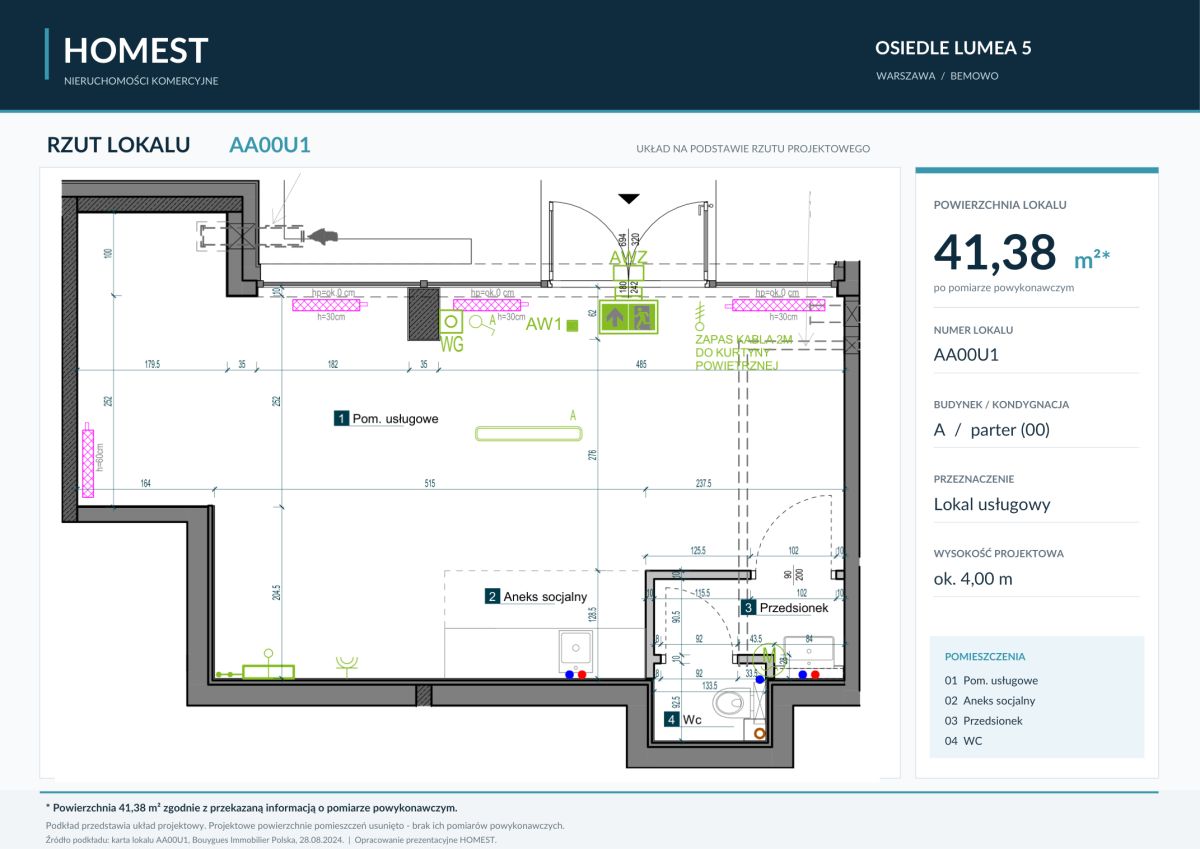Click the 'po pomiarze powykonawczym' caption
The width and height of the screenshot is (1200, 849).
[1003, 287]
